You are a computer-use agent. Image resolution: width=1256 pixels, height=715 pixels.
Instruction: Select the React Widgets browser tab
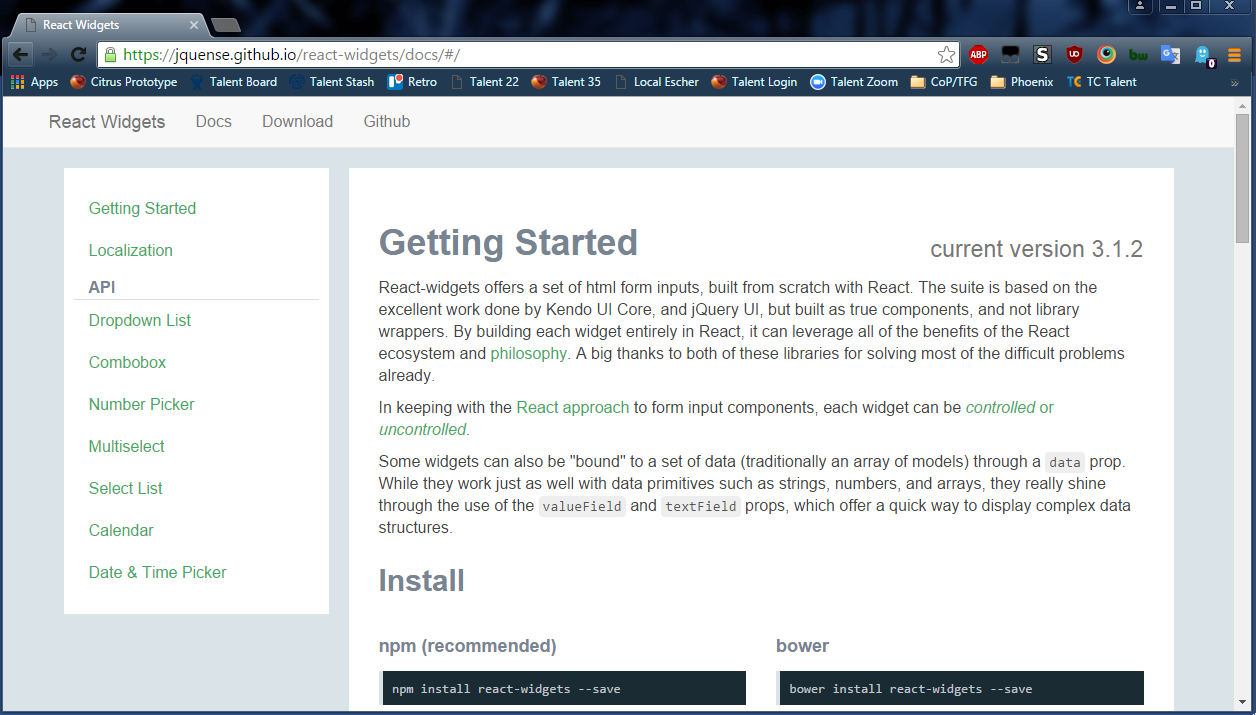pos(108,25)
